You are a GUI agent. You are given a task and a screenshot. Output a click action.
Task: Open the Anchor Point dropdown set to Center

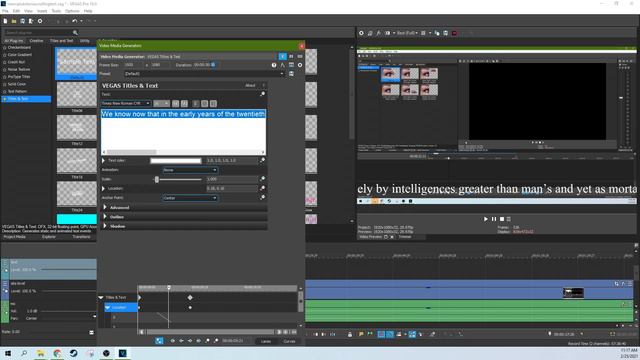pos(190,198)
